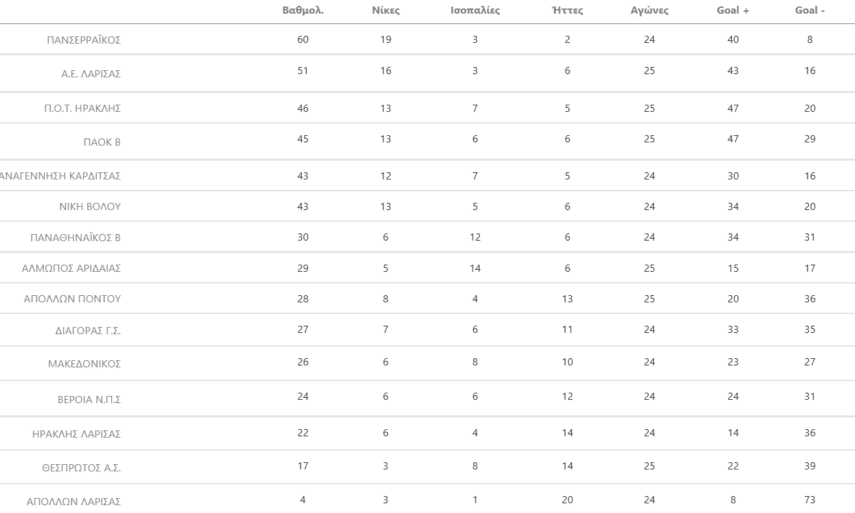Sort table by Ισοπαλίες header
This screenshot has height=513, width=855.
click(475, 10)
